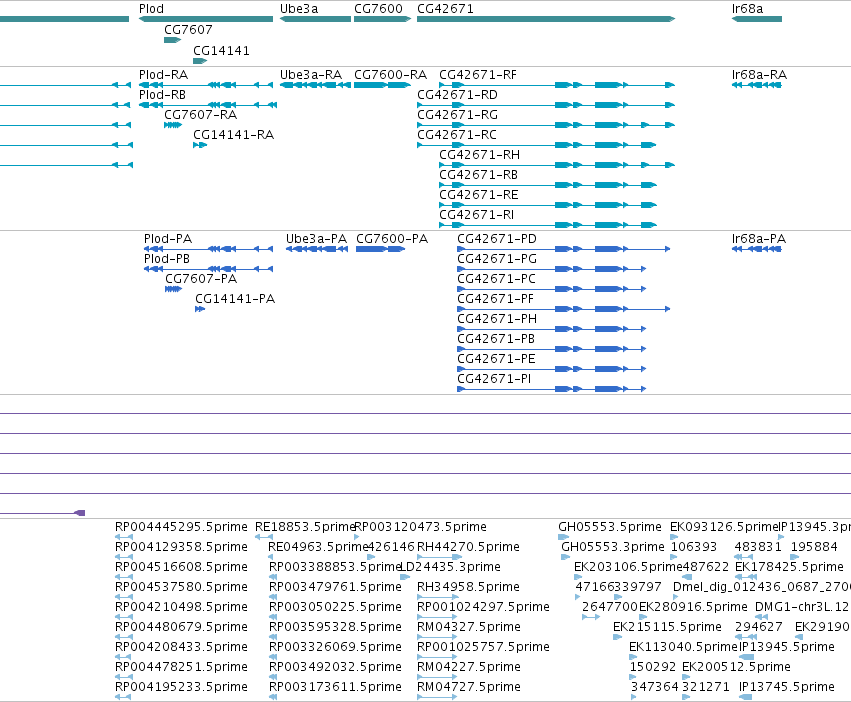The image size is (851, 702).
Task: Select protein CG7600-PA
Action: pyautogui.click(x=381, y=249)
